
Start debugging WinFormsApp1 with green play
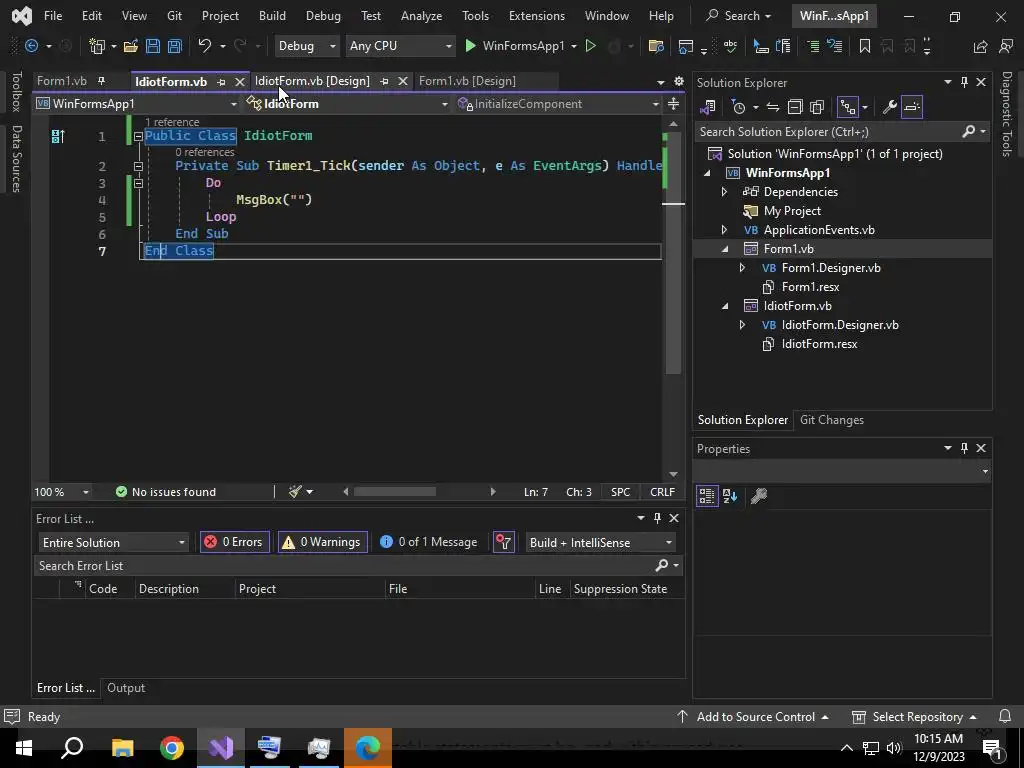(x=470, y=46)
